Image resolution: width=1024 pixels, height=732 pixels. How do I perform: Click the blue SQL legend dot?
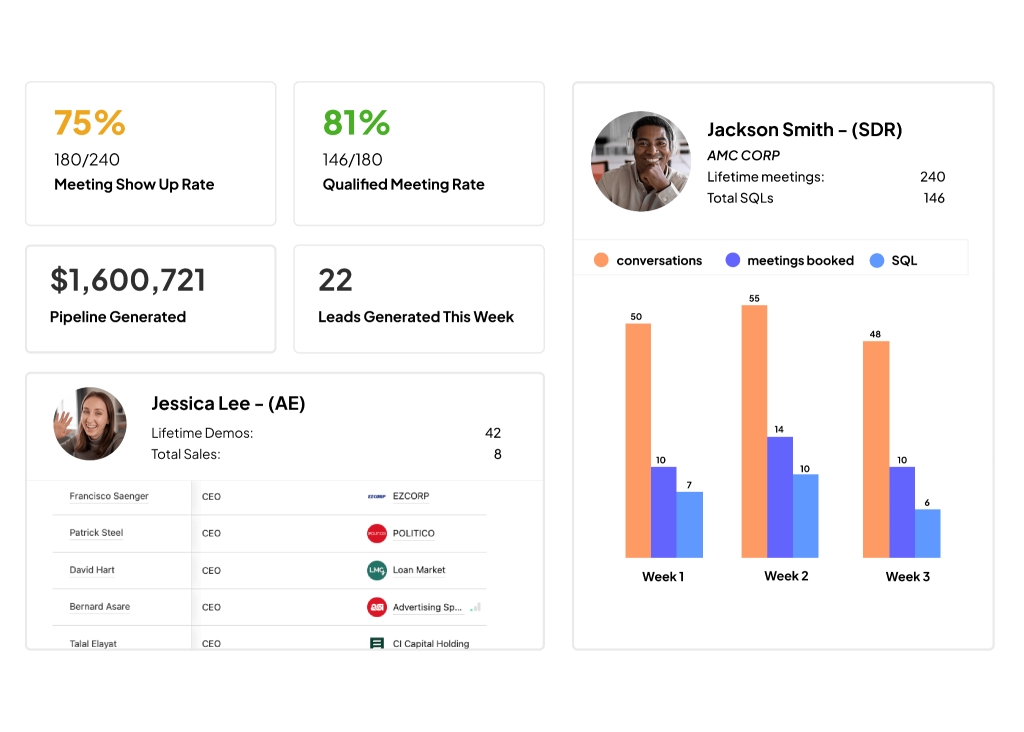(x=877, y=260)
